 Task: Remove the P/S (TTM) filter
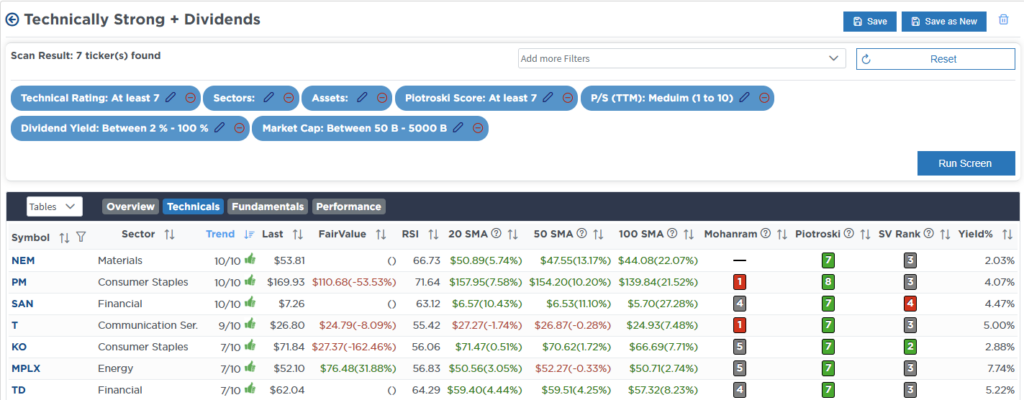point(764,97)
